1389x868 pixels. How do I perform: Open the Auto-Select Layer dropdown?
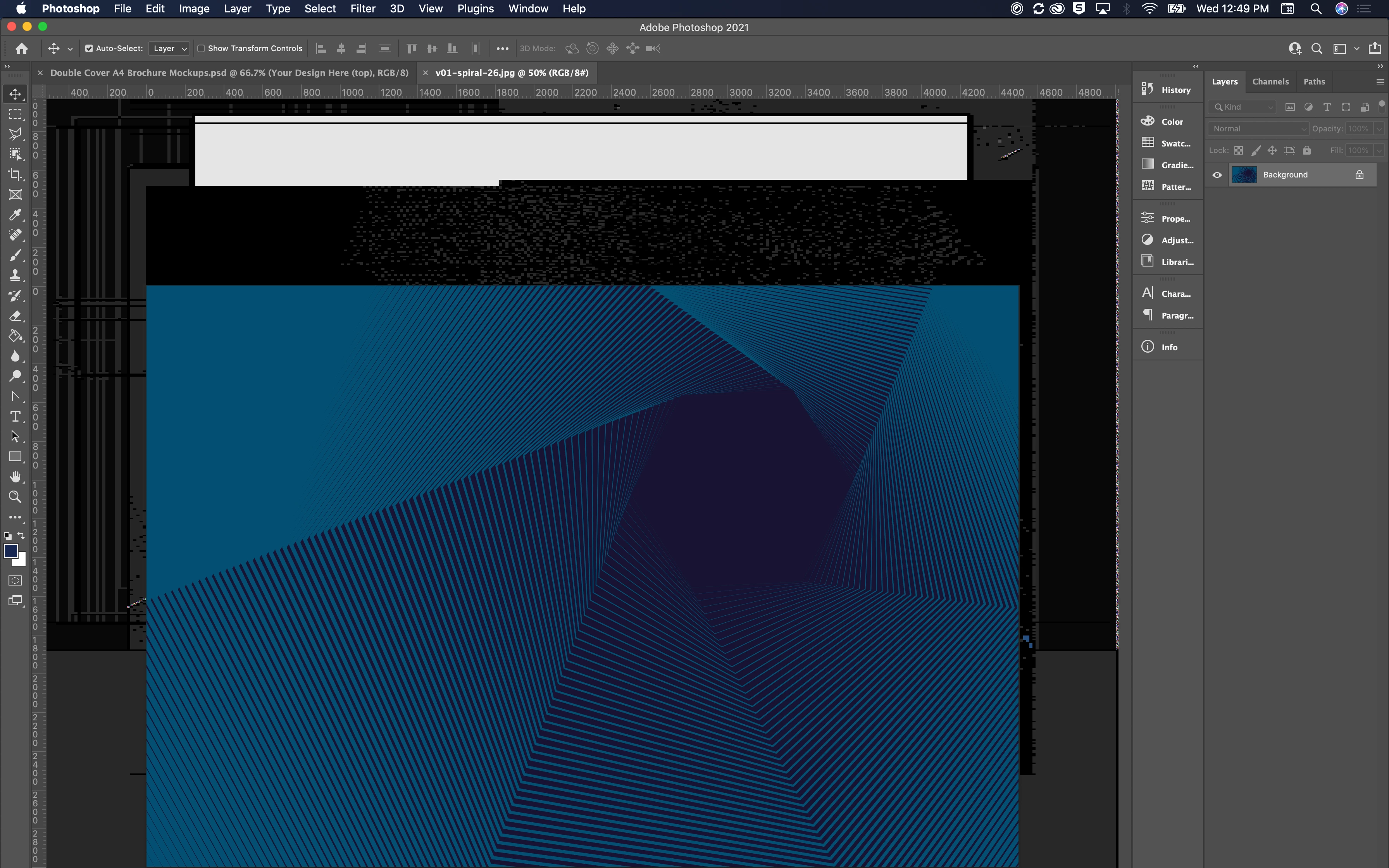(x=169, y=49)
